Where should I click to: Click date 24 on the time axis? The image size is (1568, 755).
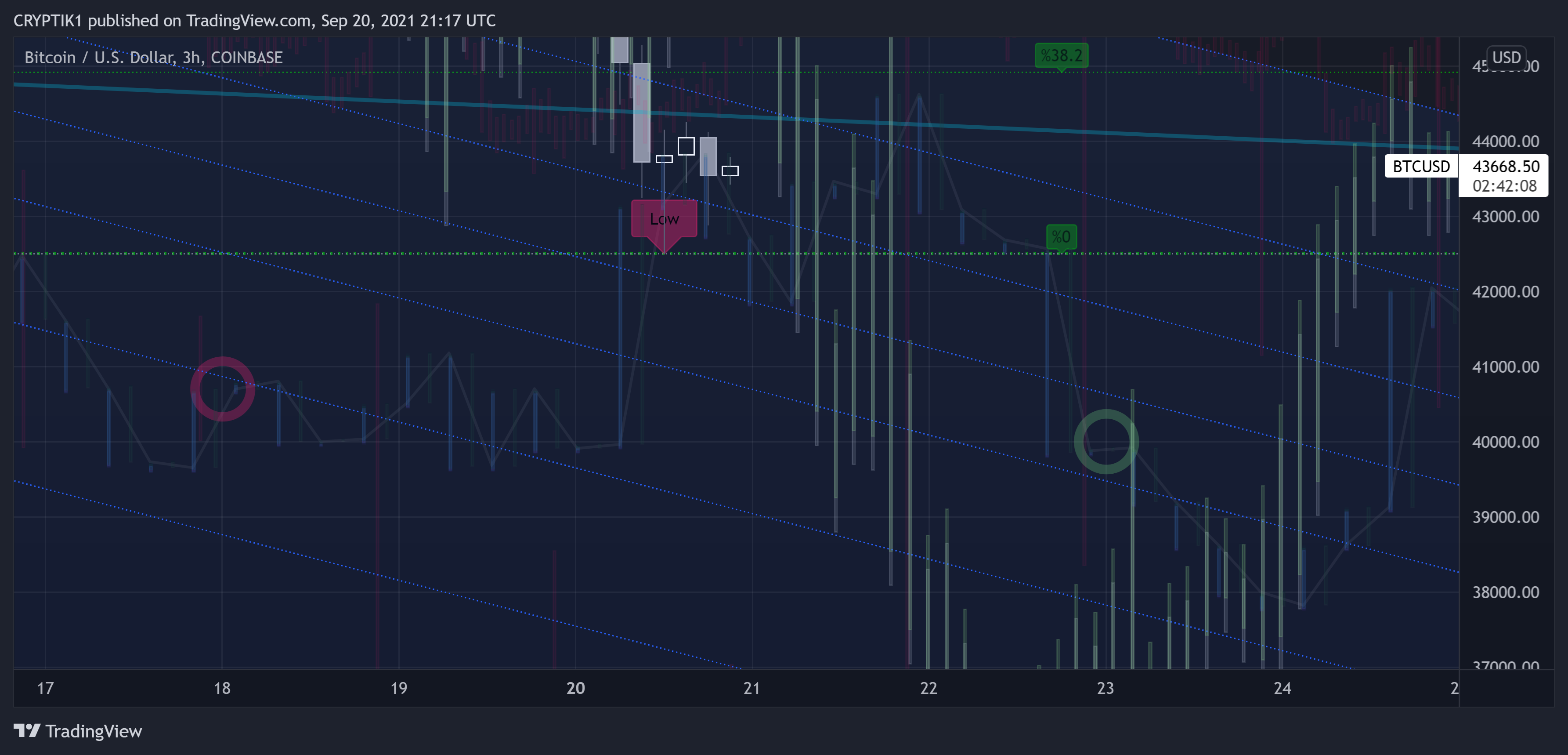click(x=1283, y=688)
